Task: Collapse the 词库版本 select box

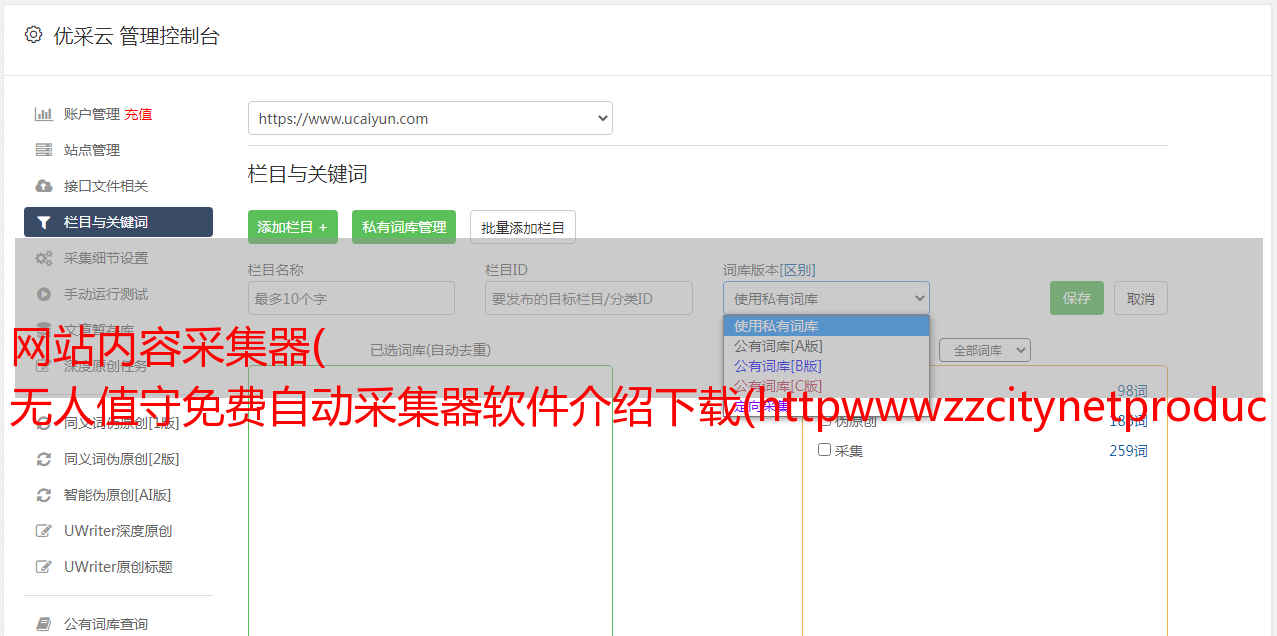Action: pyautogui.click(x=826, y=298)
